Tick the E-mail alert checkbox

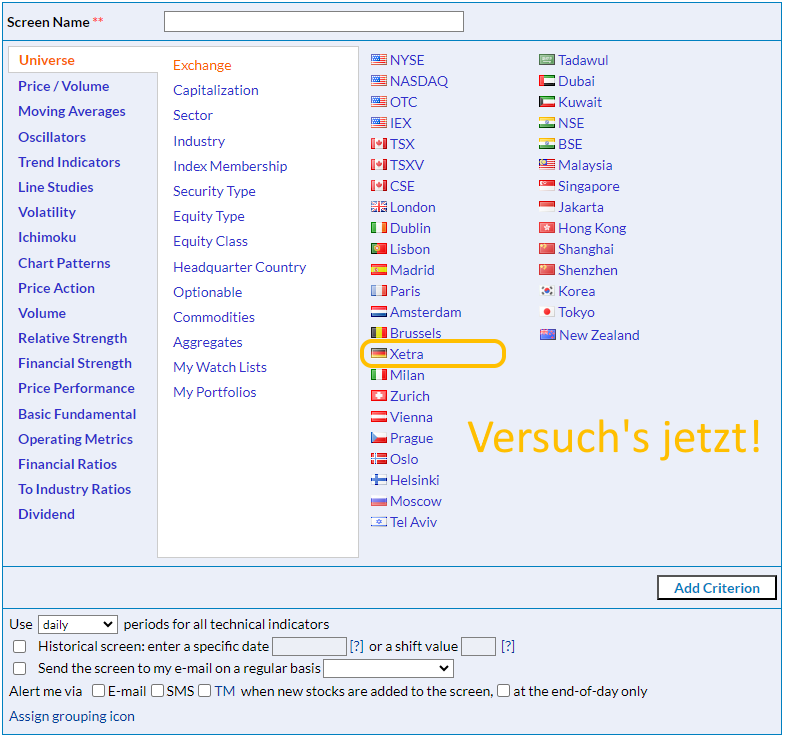coord(99,691)
